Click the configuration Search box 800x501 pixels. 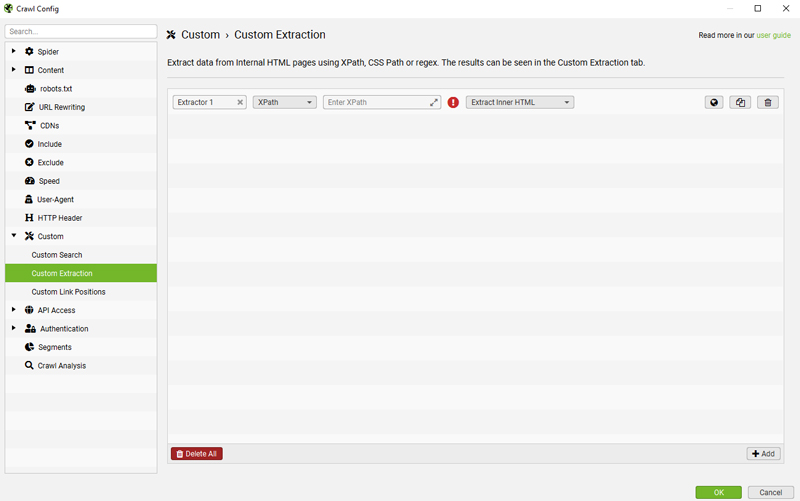tap(80, 32)
